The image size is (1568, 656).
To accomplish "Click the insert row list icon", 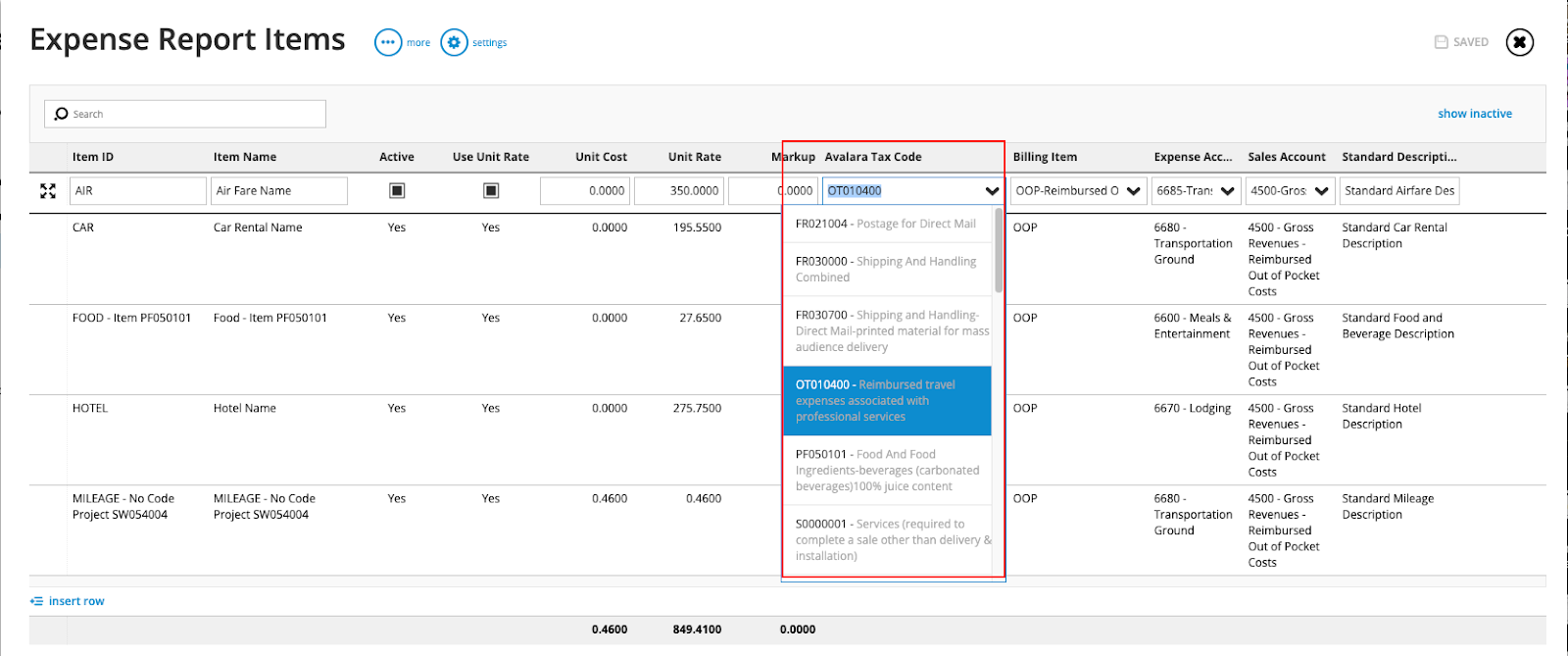I will (36, 601).
